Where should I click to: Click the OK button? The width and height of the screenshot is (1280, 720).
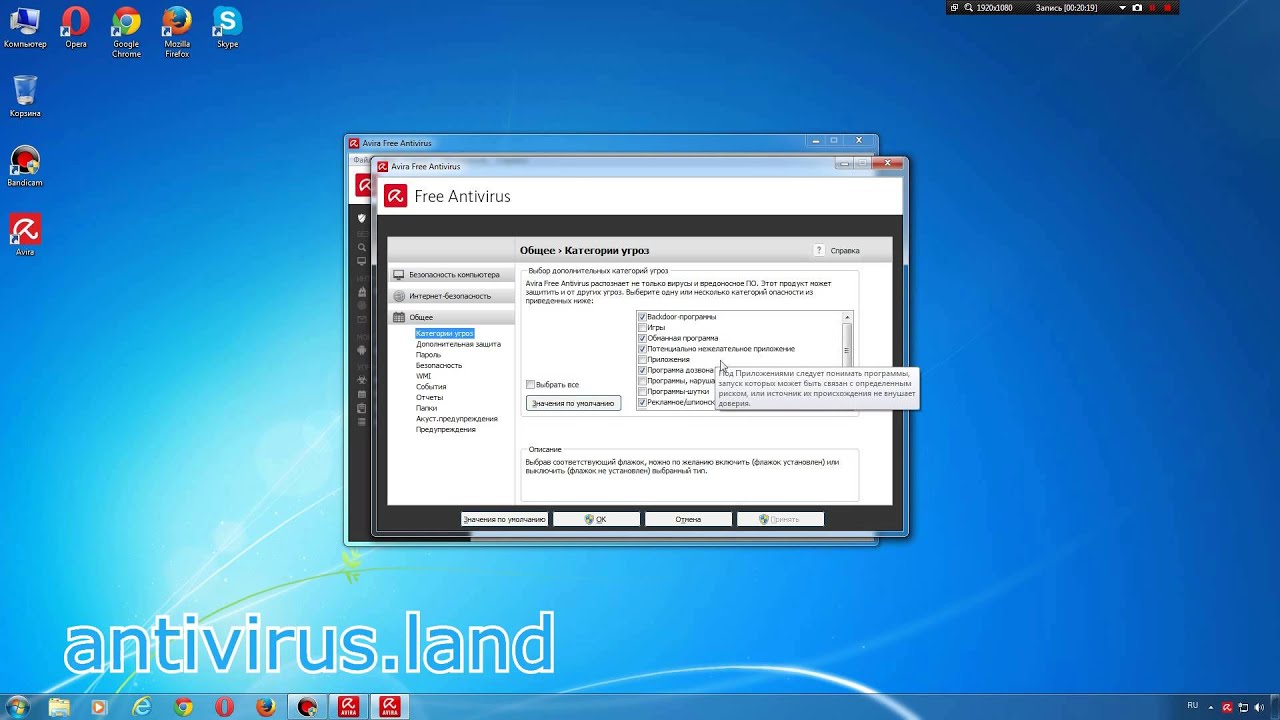(596, 519)
